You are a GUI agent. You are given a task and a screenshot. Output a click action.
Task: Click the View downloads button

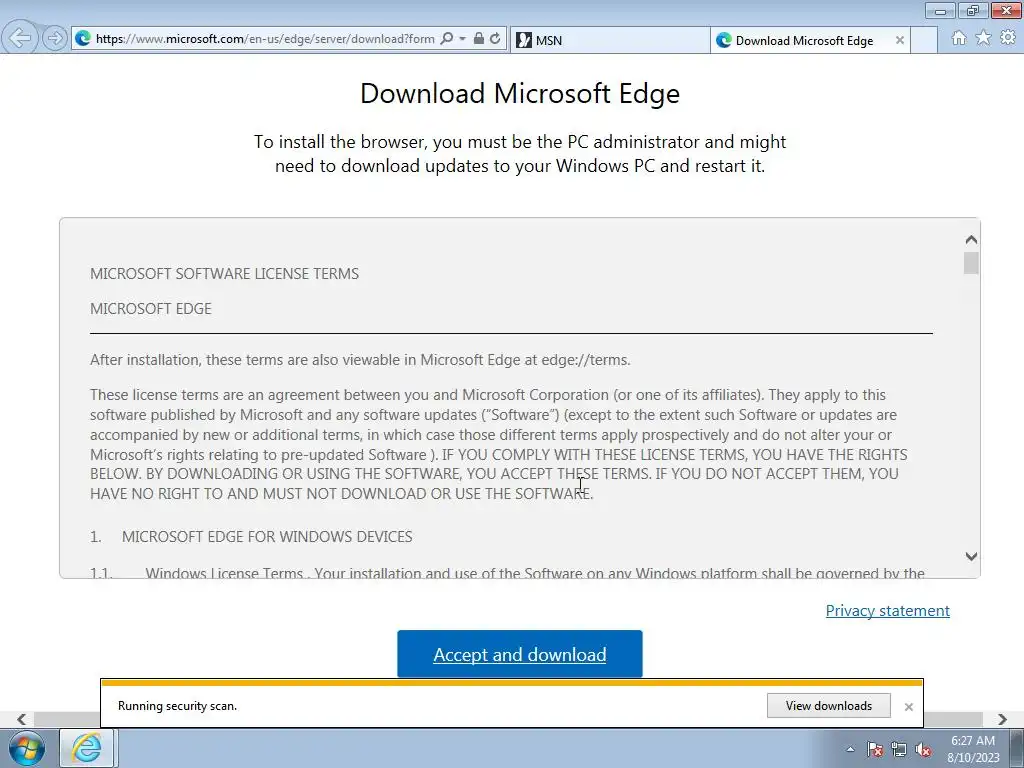tap(829, 705)
